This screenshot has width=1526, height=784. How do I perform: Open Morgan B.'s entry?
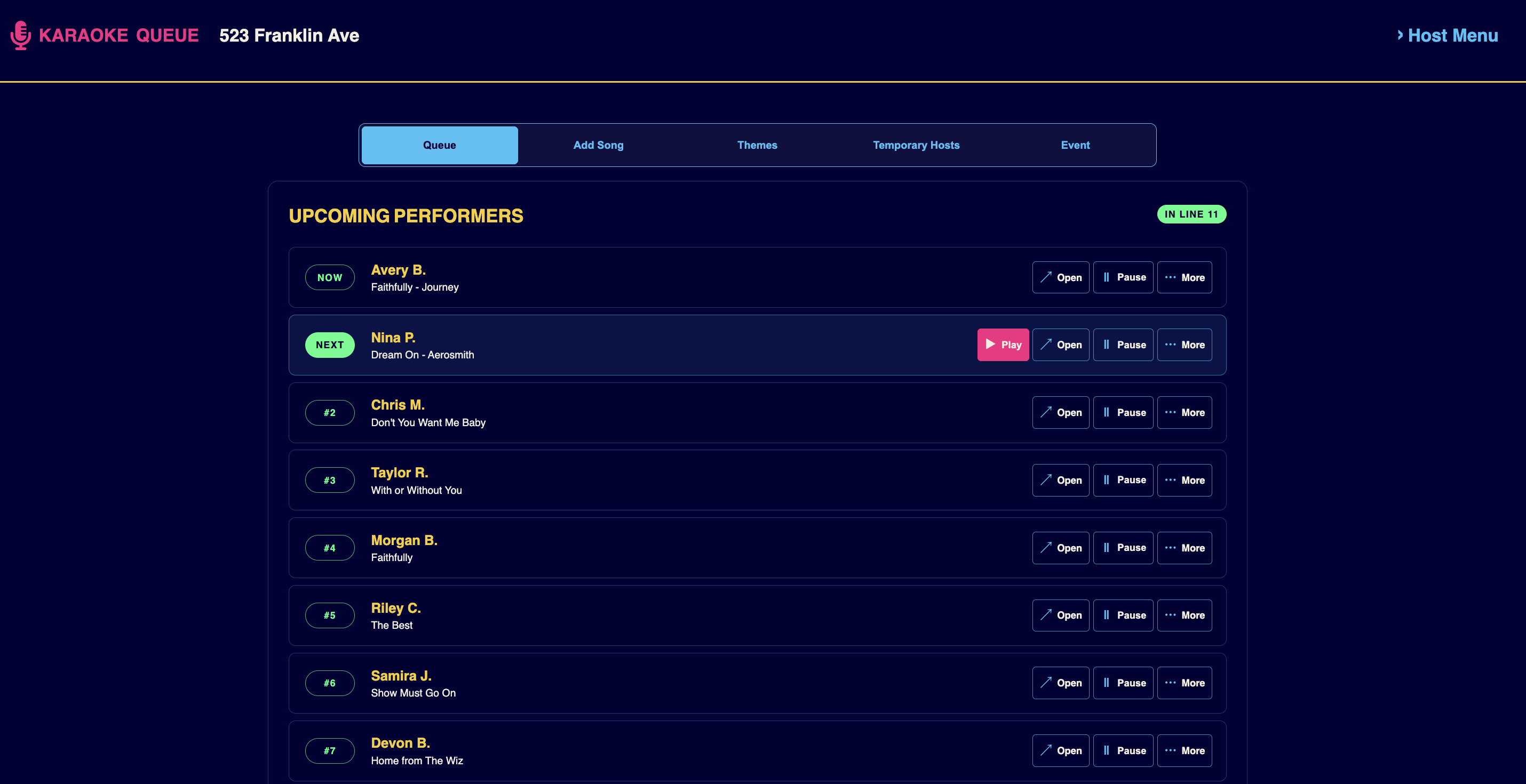[x=1060, y=548]
